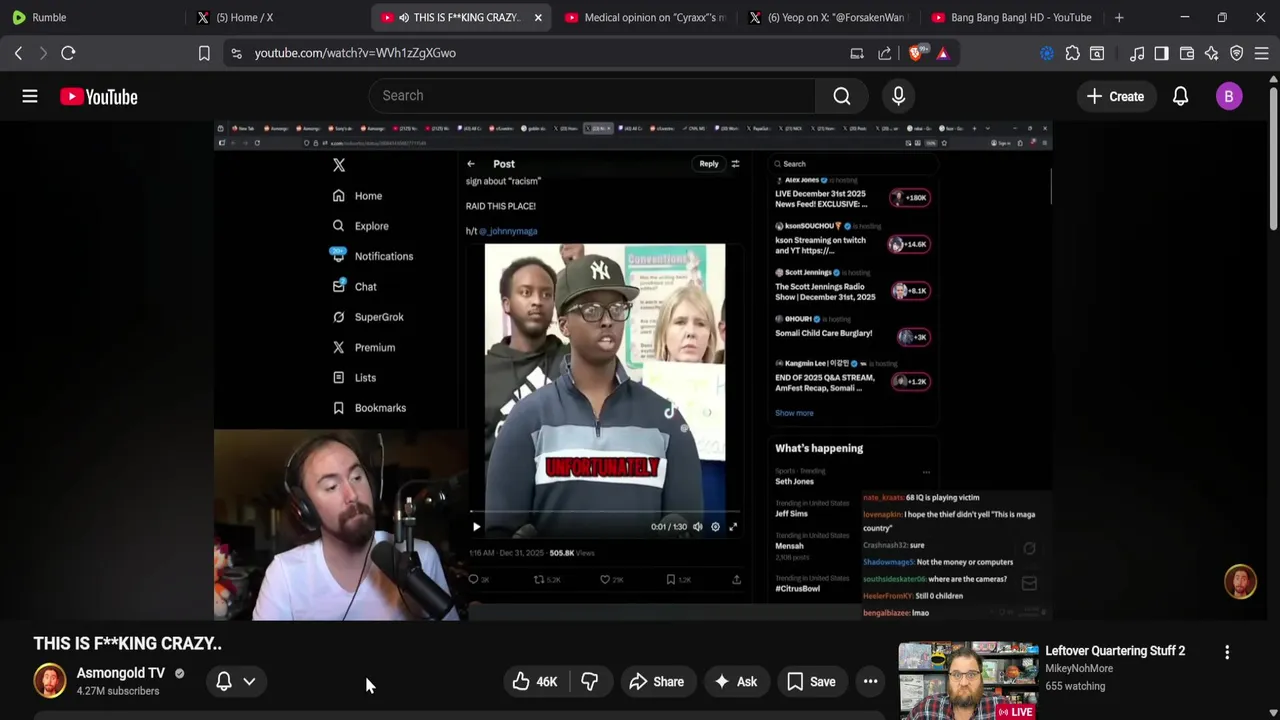Click the blue extension icon in toolbar

click(1047, 53)
